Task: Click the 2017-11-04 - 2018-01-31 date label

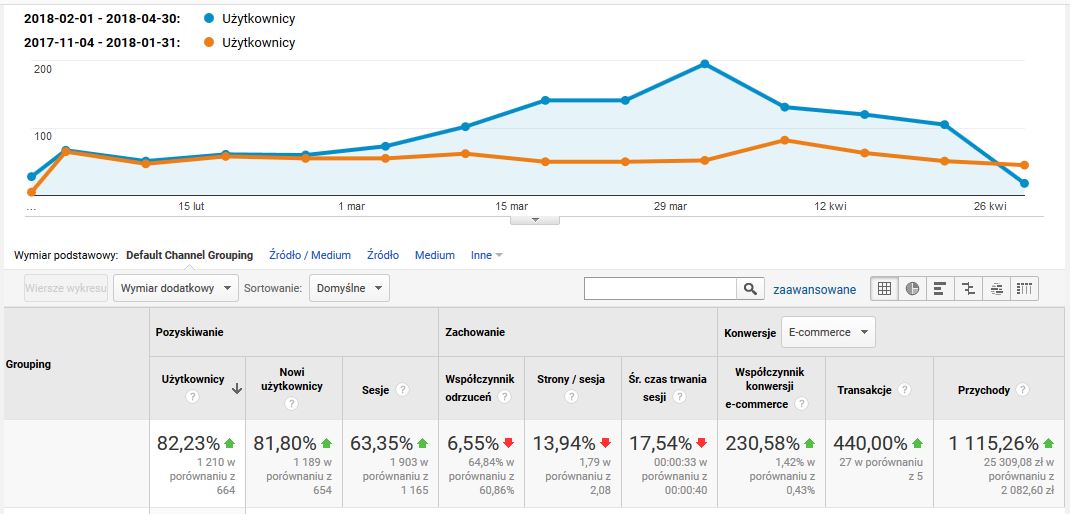Action: pyautogui.click(x=102, y=42)
